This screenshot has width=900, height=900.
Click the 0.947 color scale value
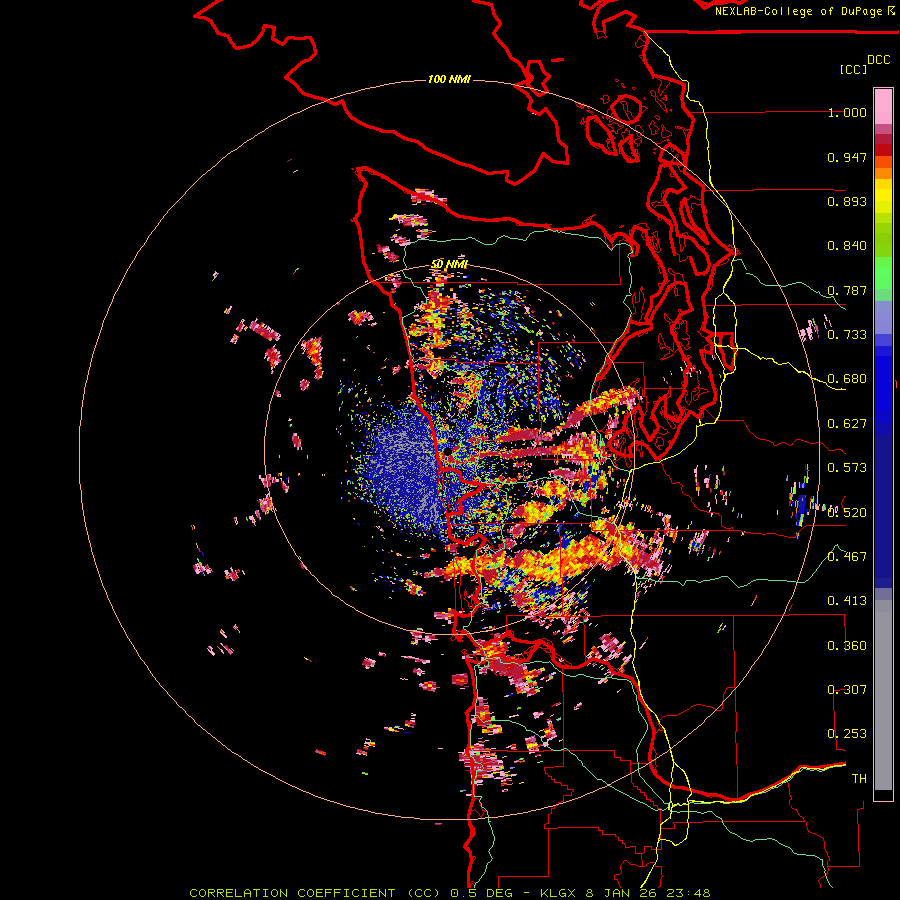click(847, 157)
